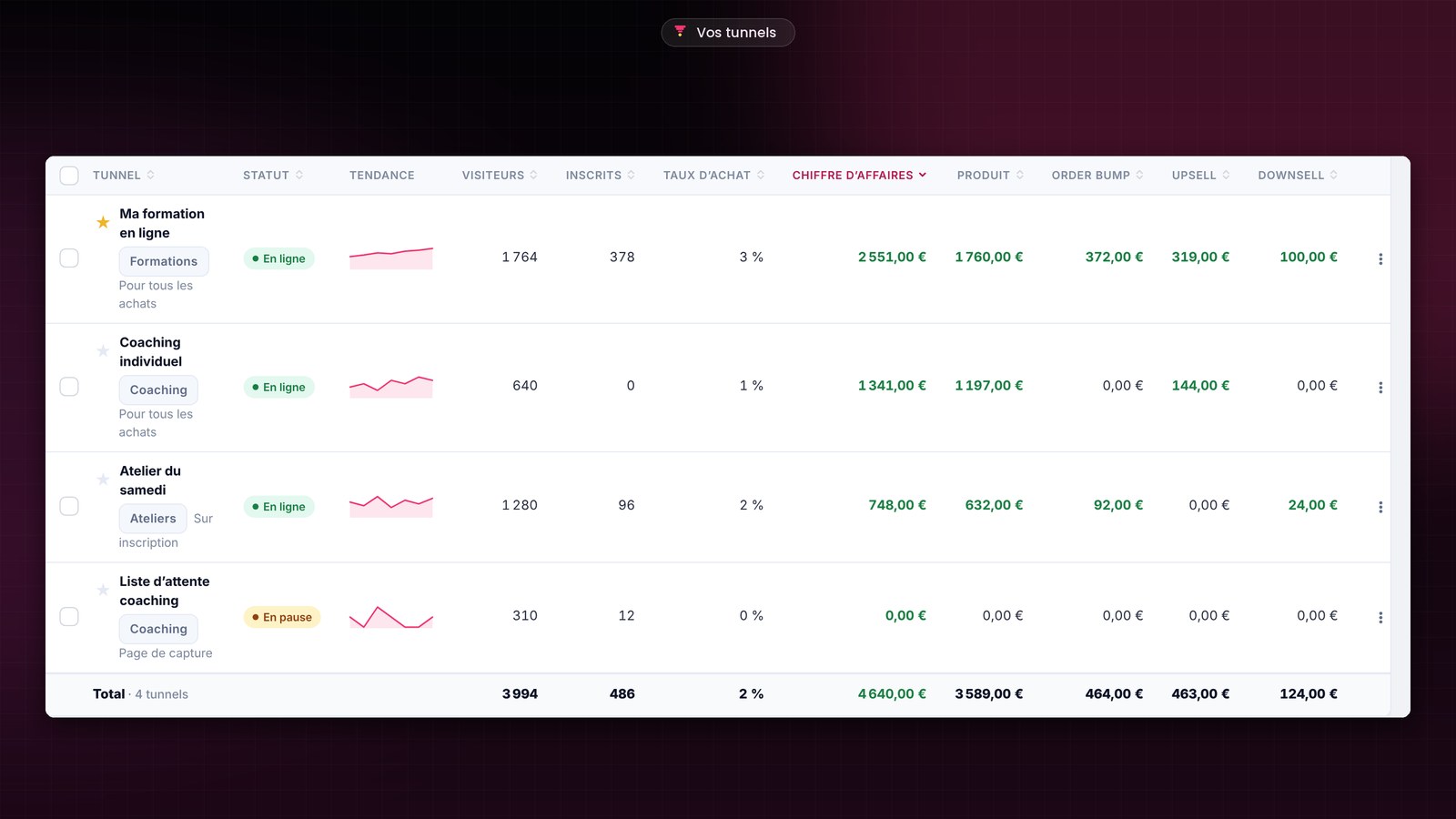Viewport: 1456px width, 819px height.
Task: Sort by the ORDER BUMP column
Action: click(1097, 176)
